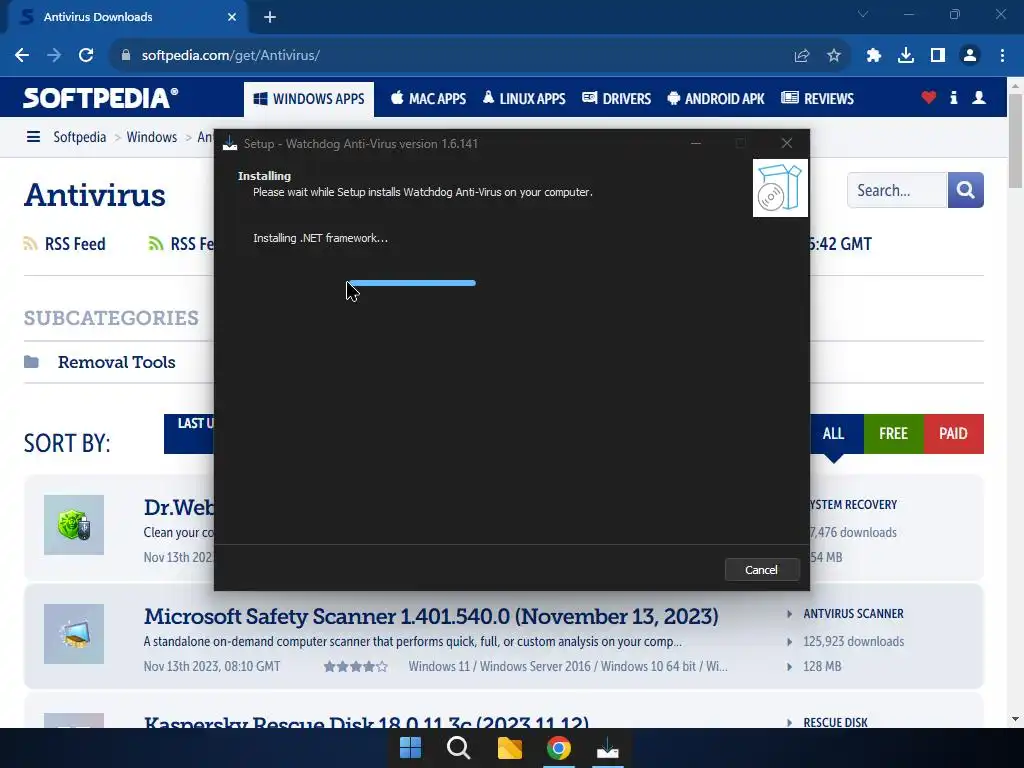1024x768 pixels.
Task: Open the Windows Start button
Action: coord(410,748)
